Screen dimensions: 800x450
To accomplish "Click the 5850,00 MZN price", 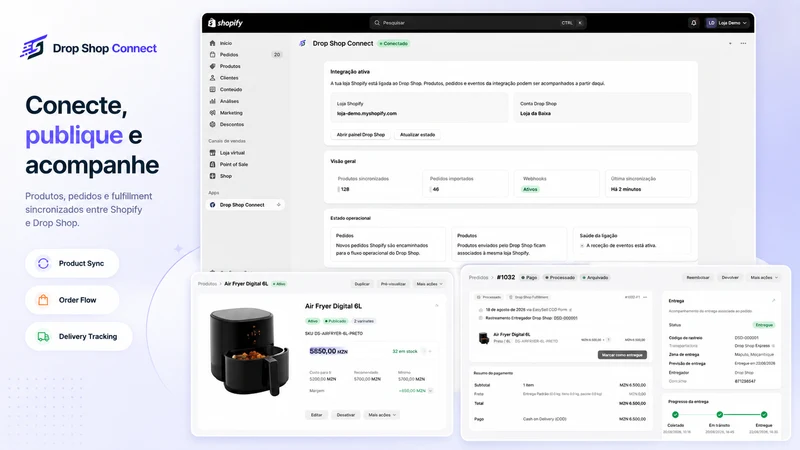I will tap(329, 351).
